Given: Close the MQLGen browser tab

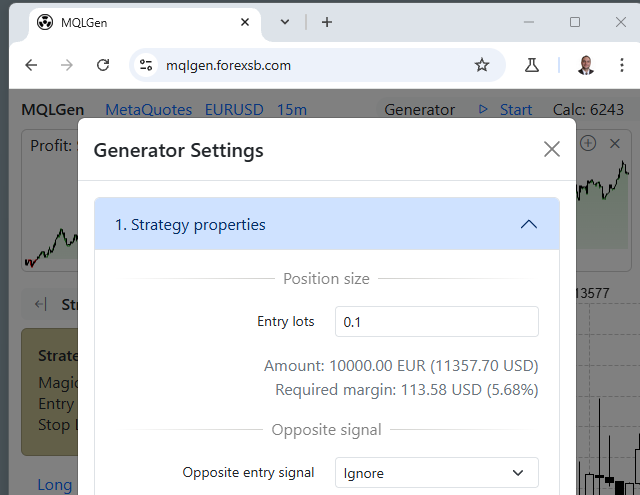Looking at the screenshot, I should tap(244, 22).
